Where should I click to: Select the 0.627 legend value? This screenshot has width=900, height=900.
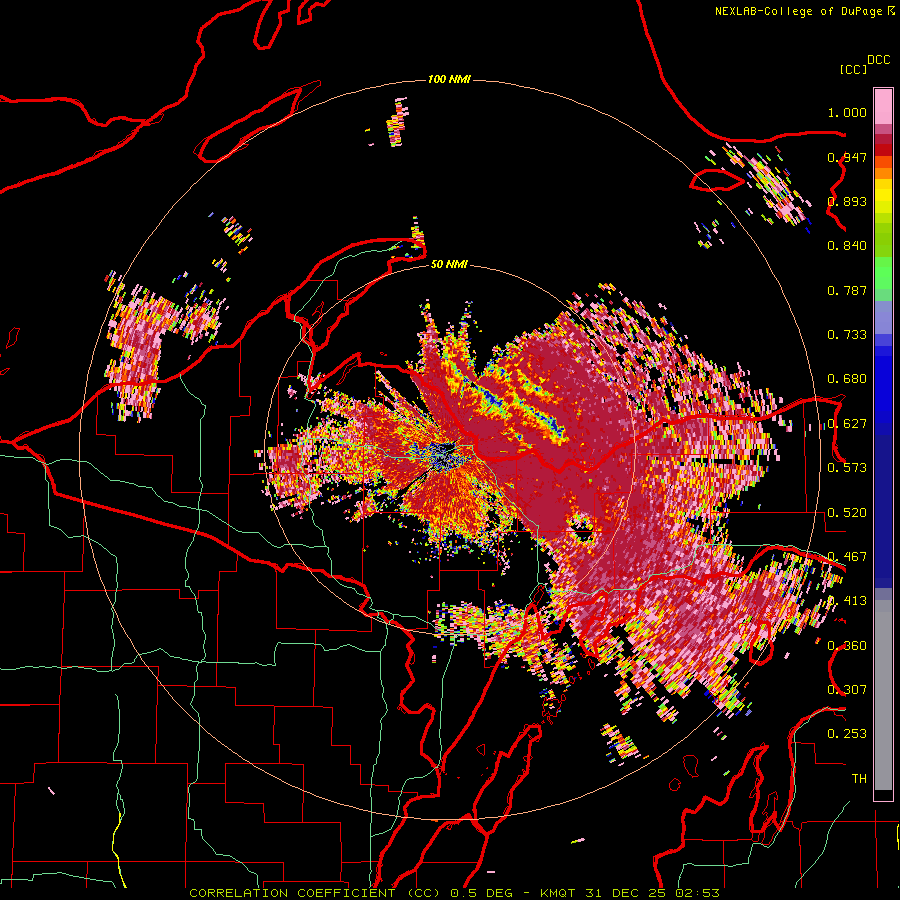(847, 424)
